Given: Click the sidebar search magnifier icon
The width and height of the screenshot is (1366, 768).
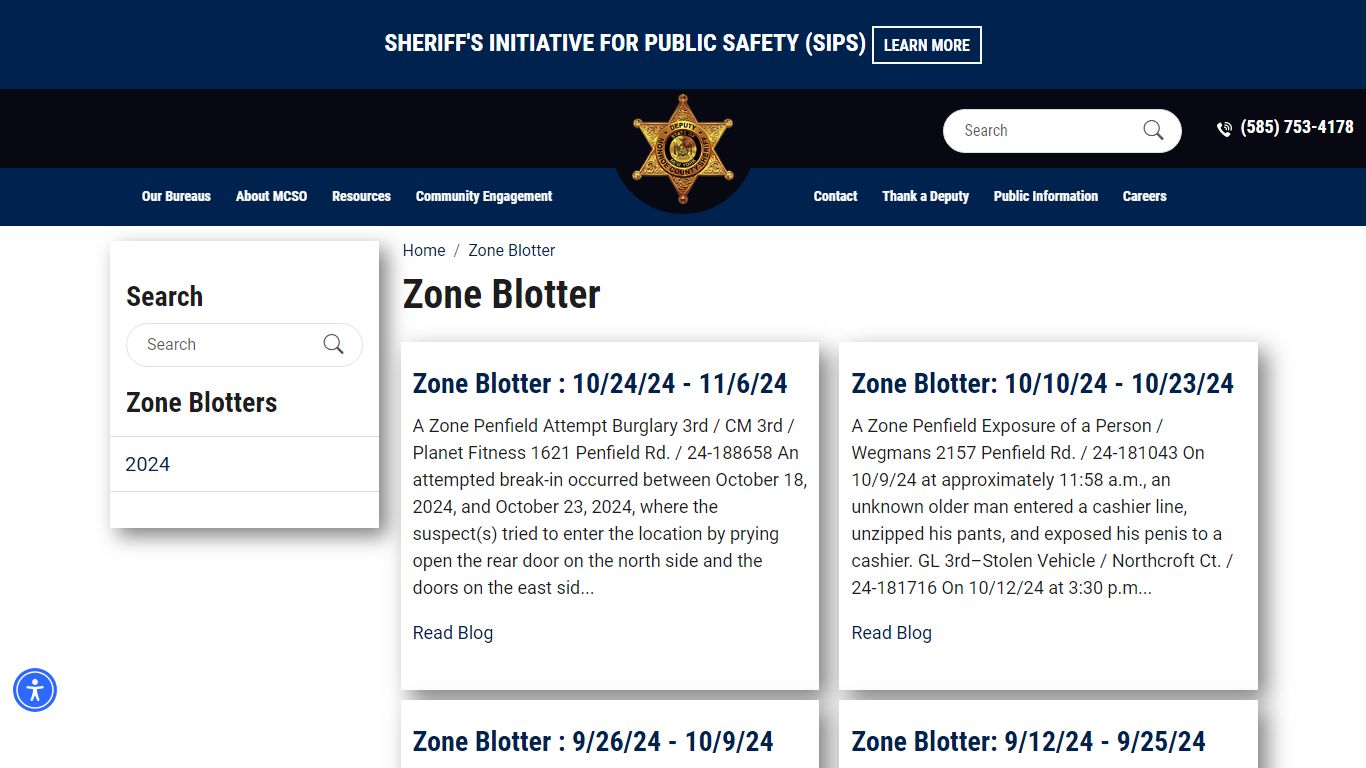Looking at the screenshot, I should pos(333,344).
